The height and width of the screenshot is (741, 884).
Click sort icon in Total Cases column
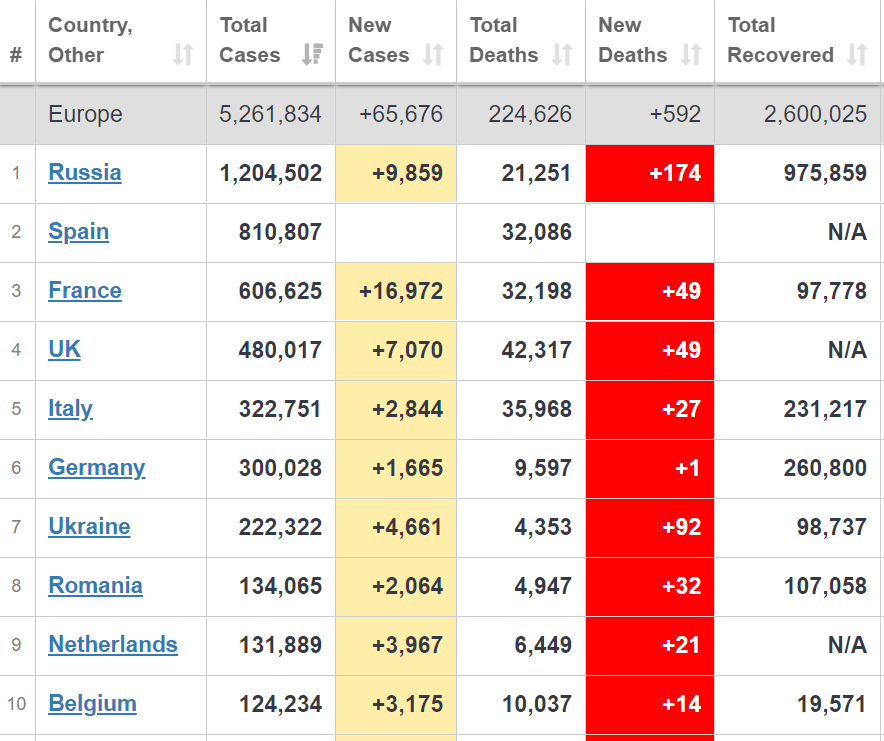tap(312, 55)
